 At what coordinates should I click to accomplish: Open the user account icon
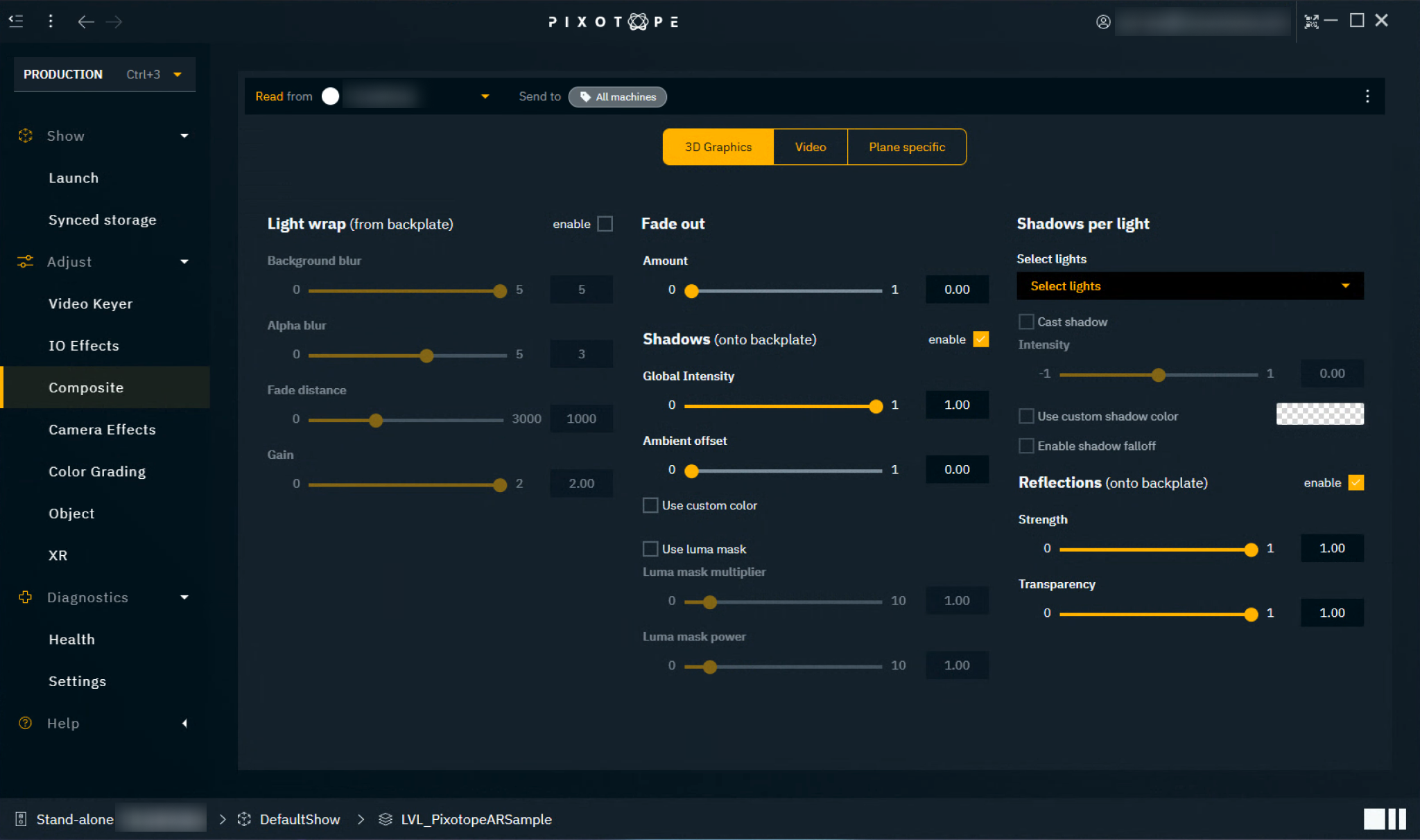[1103, 22]
